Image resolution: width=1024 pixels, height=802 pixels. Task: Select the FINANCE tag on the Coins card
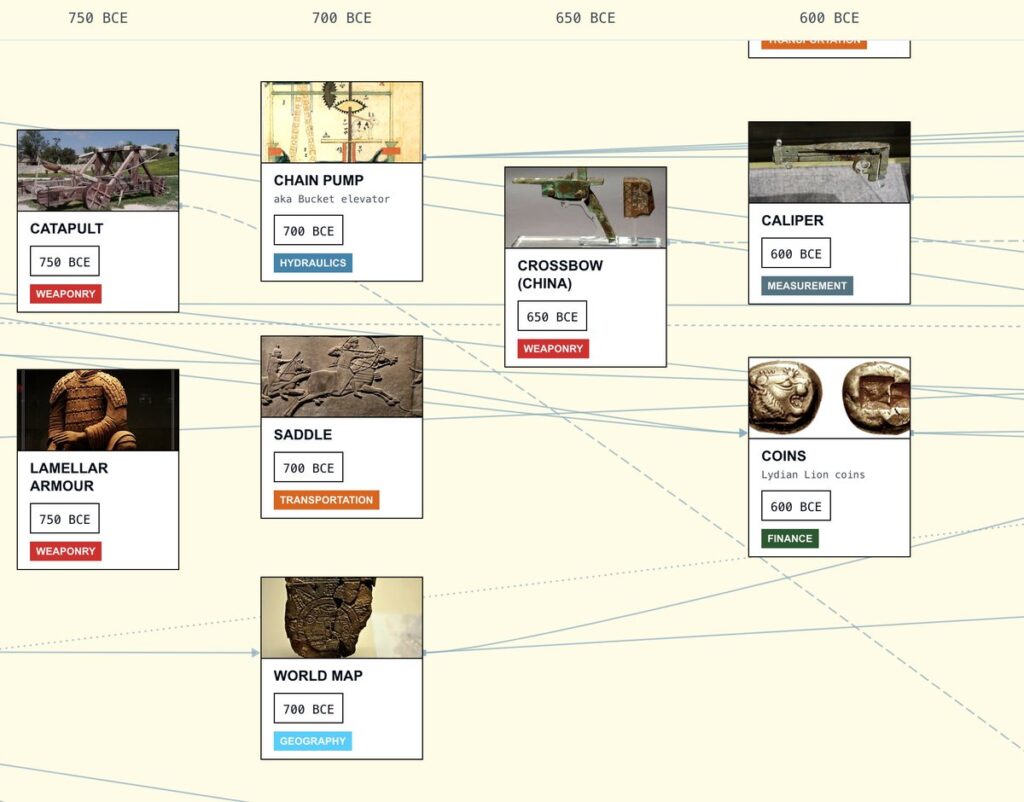tap(789, 538)
